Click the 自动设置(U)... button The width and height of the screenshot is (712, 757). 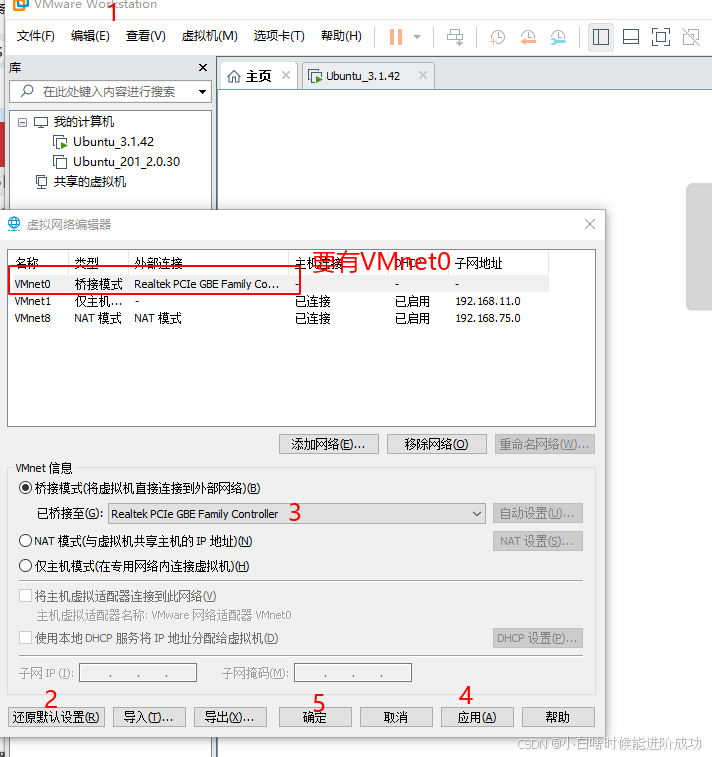538,513
